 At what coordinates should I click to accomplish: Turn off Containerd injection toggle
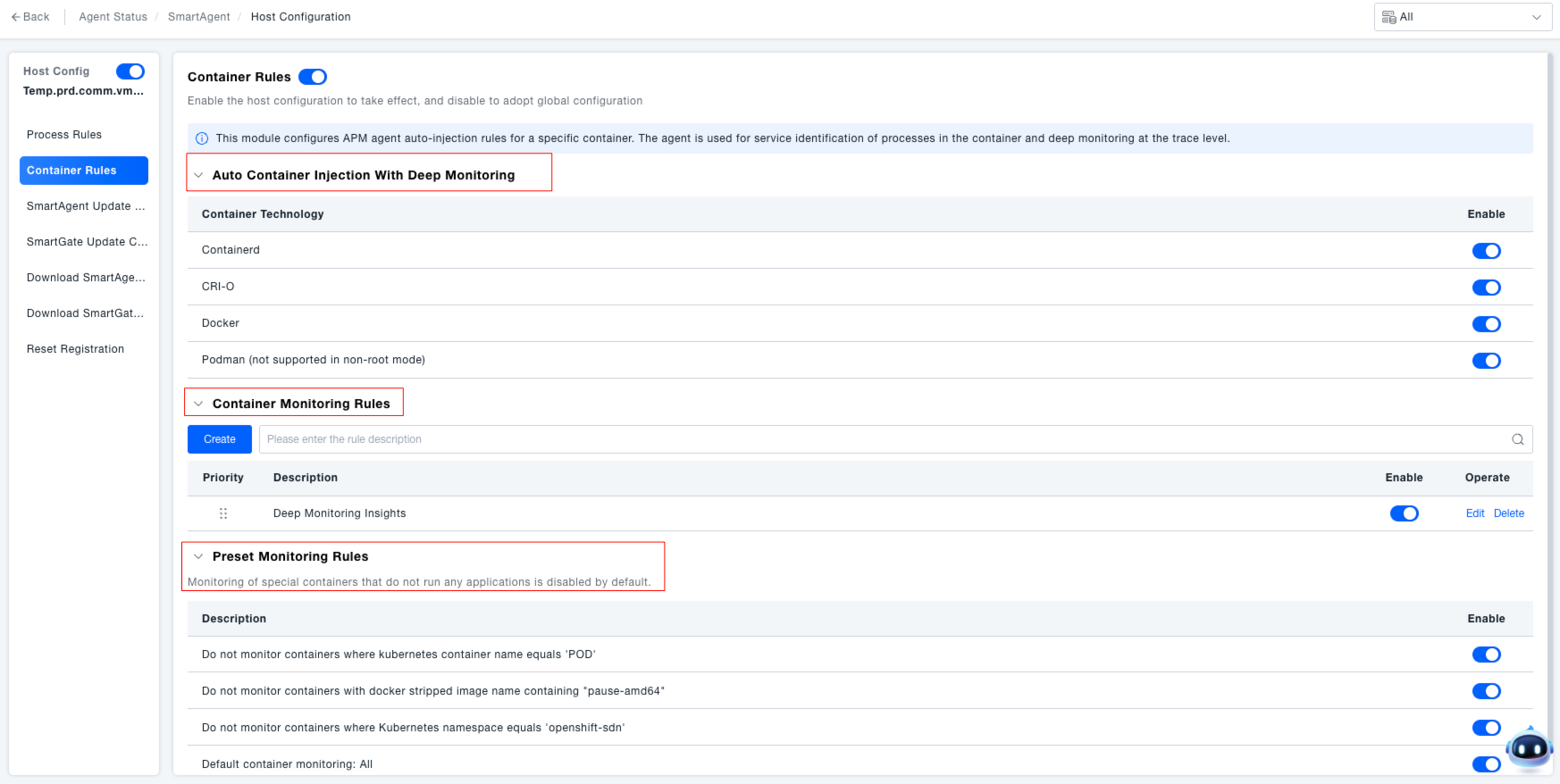pyautogui.click(x=1486, y=251)
